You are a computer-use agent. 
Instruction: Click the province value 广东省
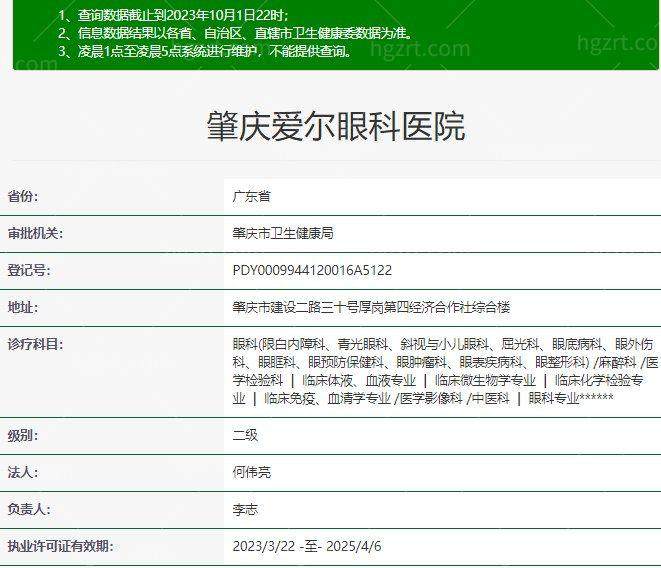click(x=252, y=196)
